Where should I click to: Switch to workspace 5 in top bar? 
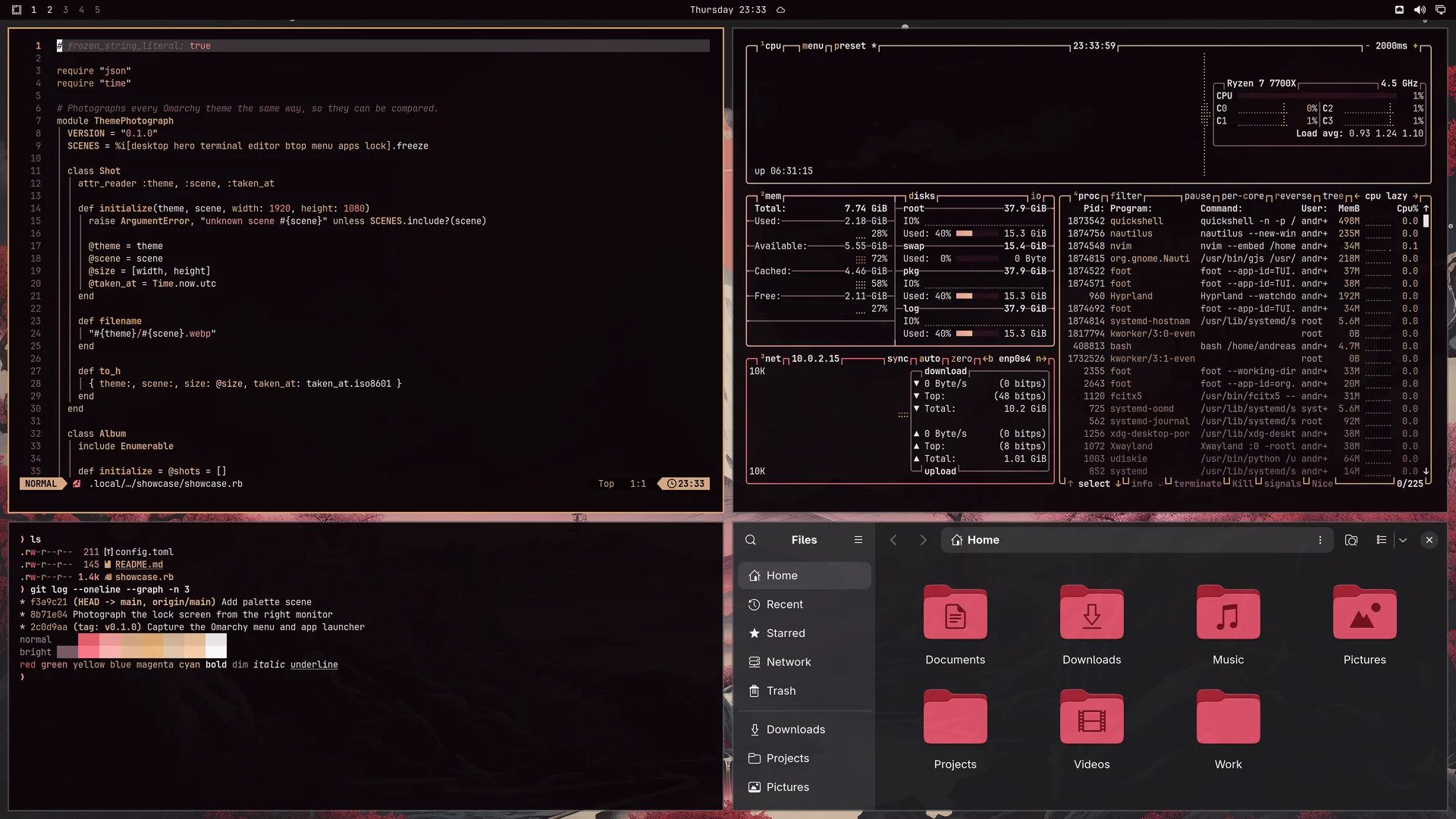[x=97, y=10]
